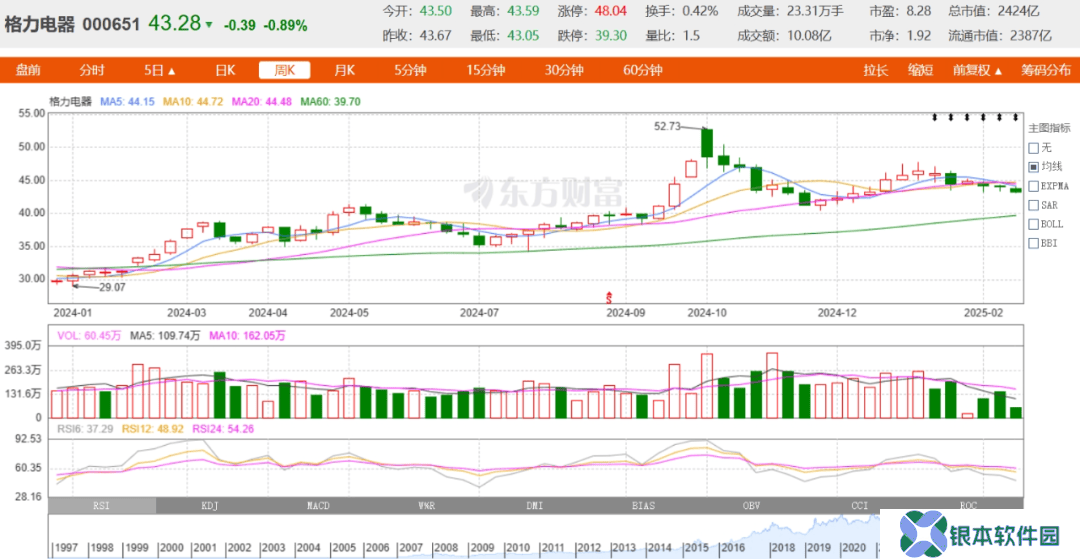
Task: Open the 分时 intraday chart tab
Action: click(x=92, y=70)
